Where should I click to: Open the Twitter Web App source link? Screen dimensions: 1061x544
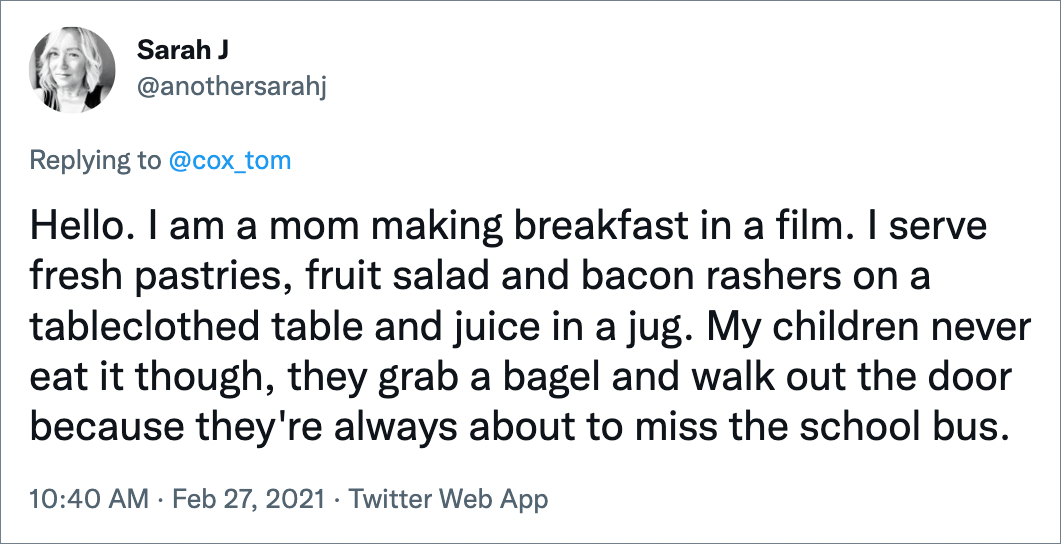click(449, 499)
